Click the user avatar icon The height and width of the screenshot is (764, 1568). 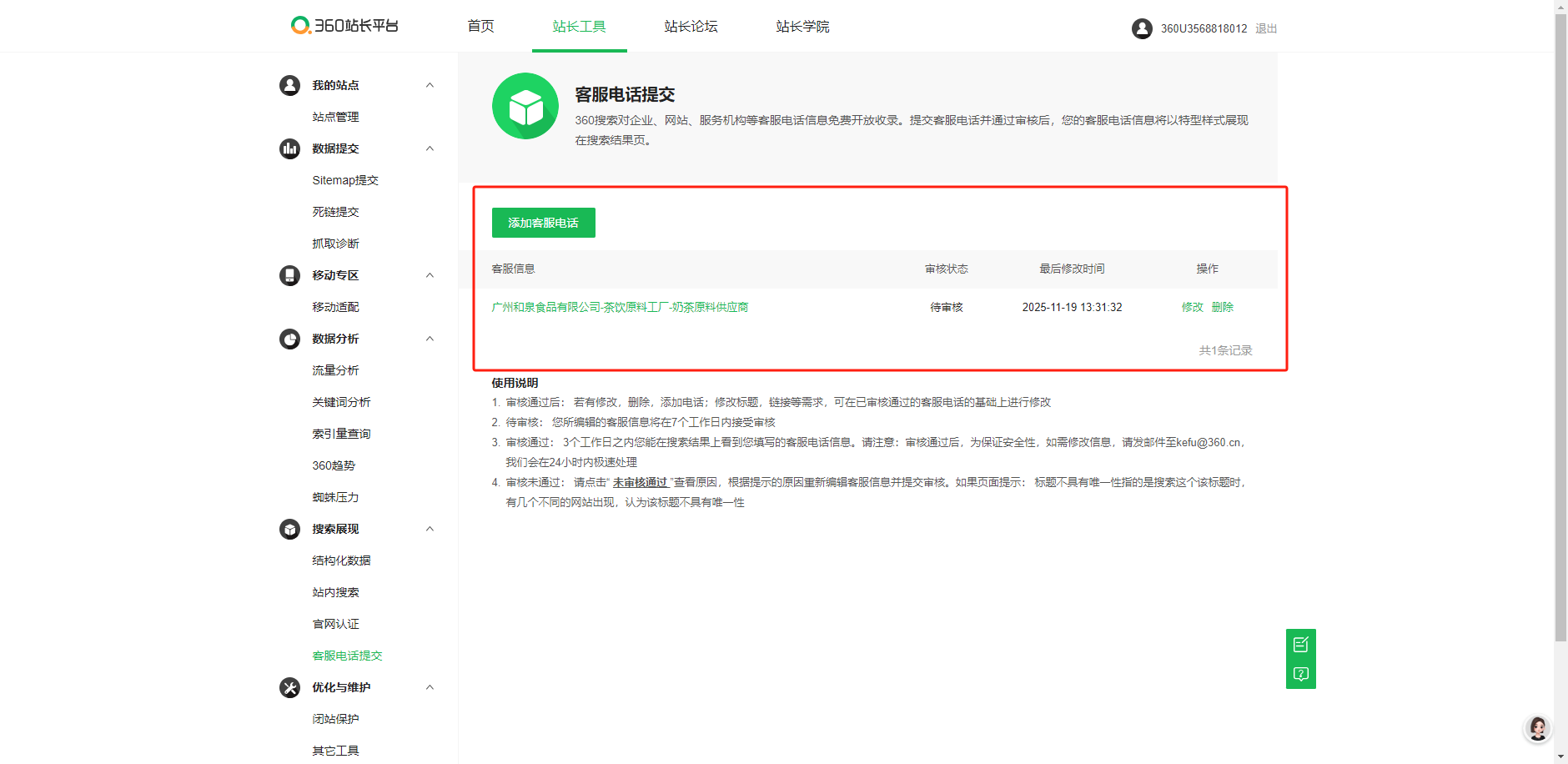click(x=1142, y=28)
